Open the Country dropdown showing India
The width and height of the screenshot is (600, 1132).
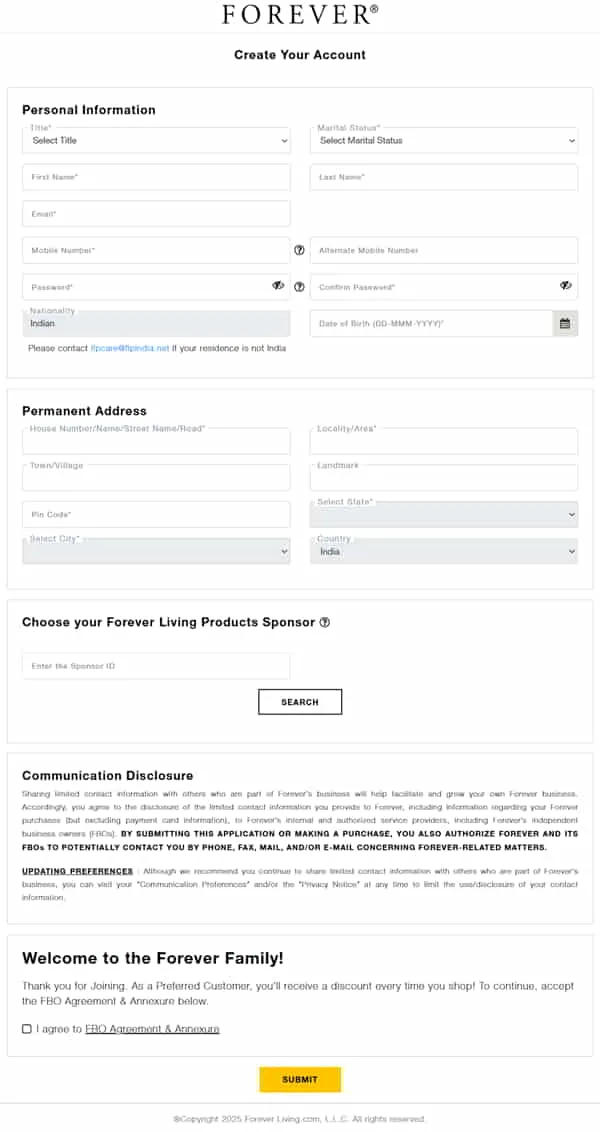(x=444, y=551)
